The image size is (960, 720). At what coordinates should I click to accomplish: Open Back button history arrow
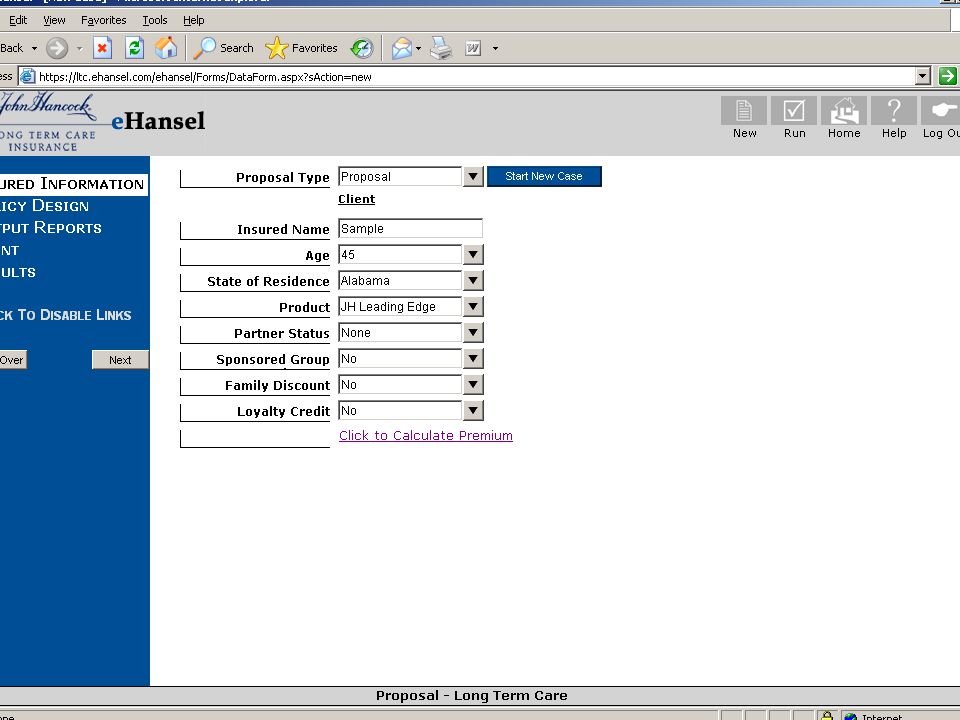click(x=34, y=48)
